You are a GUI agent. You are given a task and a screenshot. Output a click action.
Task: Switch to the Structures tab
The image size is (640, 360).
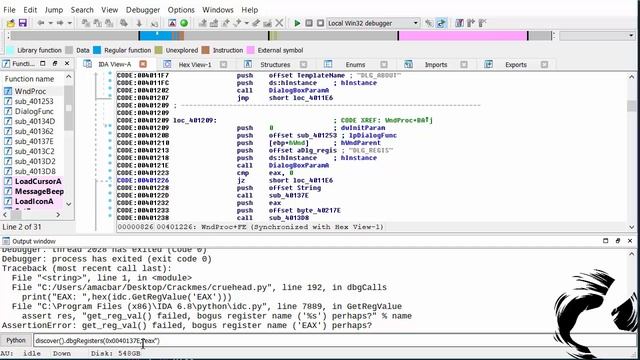275,64
